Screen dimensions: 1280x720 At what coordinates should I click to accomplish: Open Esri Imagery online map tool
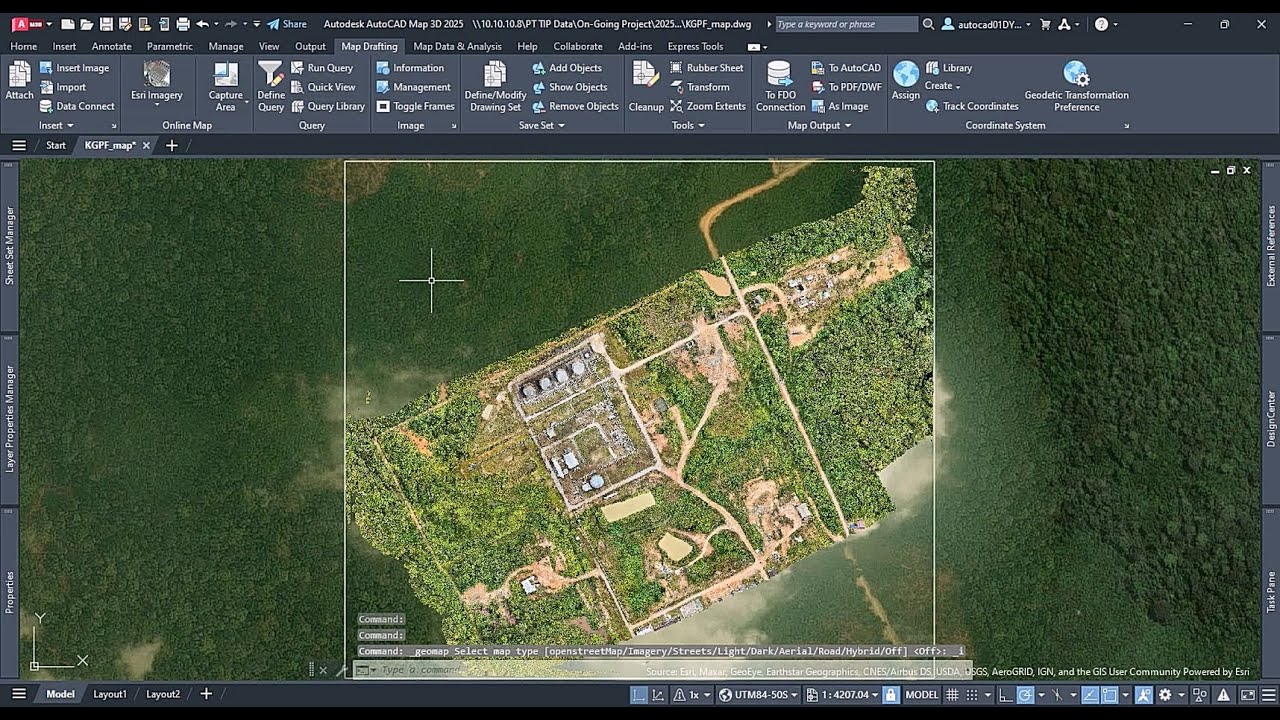pos(157,82)
